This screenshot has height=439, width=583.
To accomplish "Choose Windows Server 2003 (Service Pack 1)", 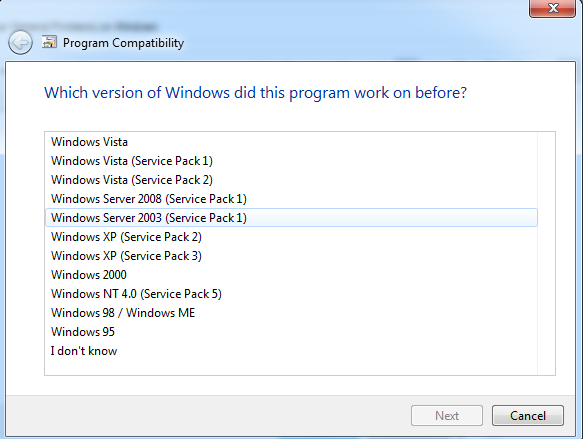I will point(291,218).
